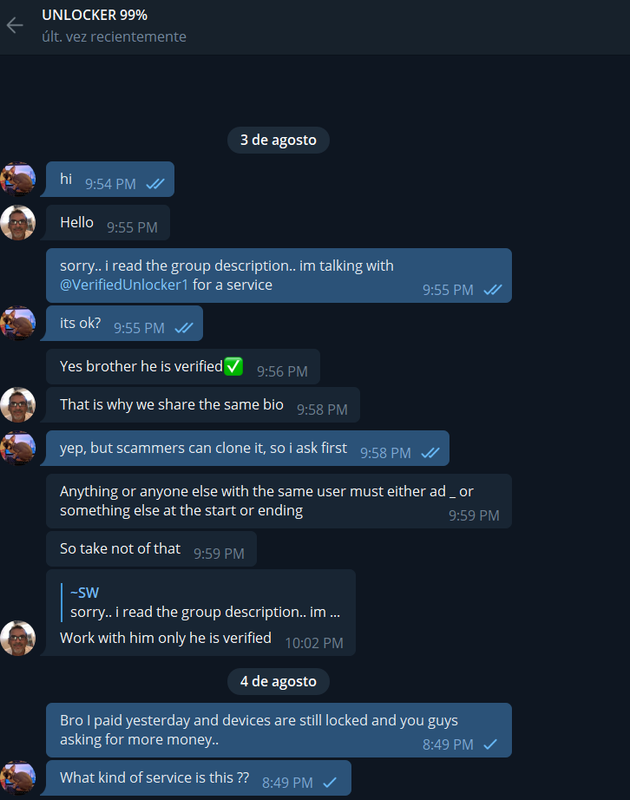Click 'últ. vez recientemente' status text
This screenshot has width=630, height=800.
tap(114, 37)
